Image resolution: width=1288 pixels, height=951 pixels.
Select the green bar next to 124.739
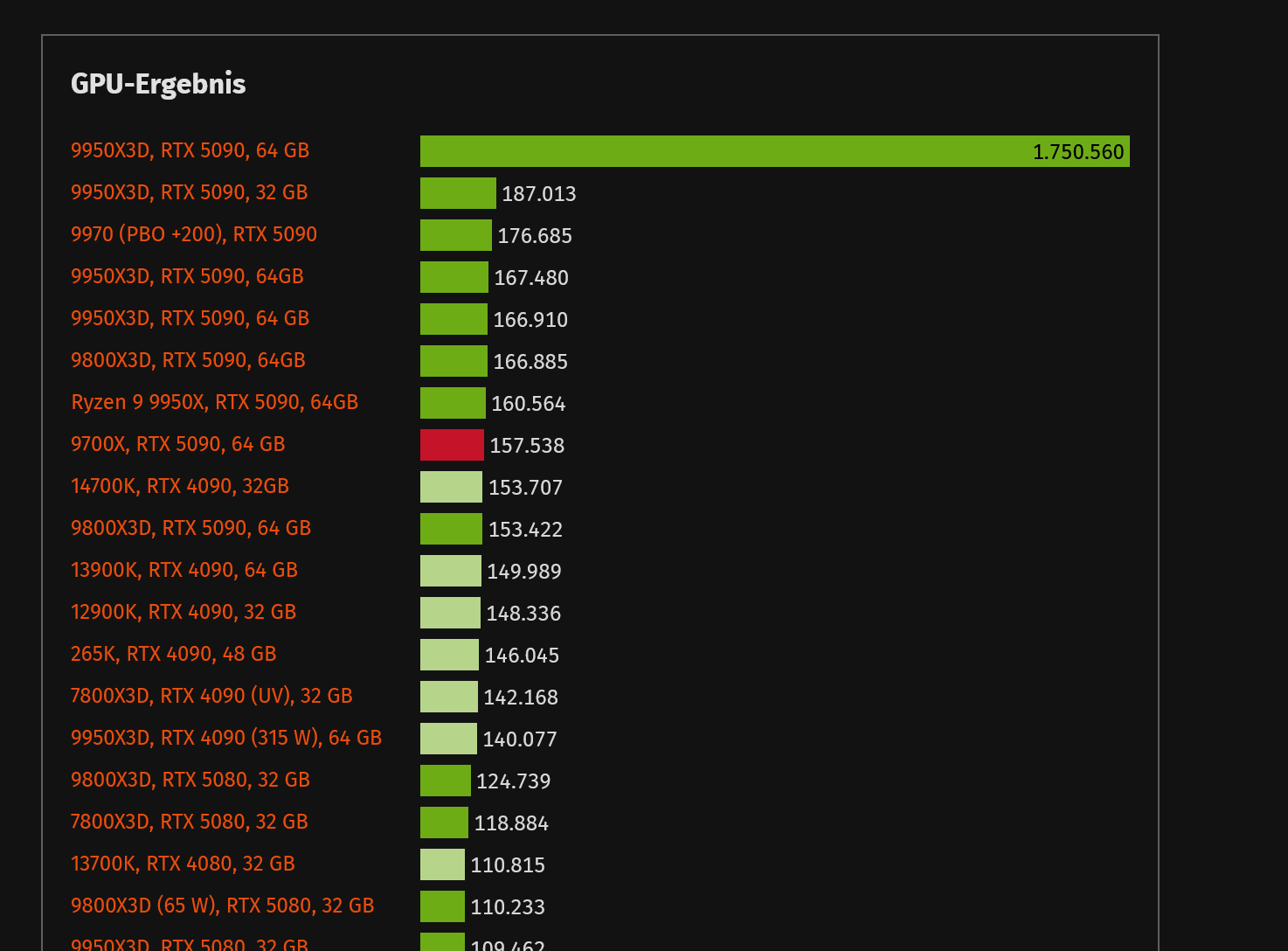(x=446, y=781)
